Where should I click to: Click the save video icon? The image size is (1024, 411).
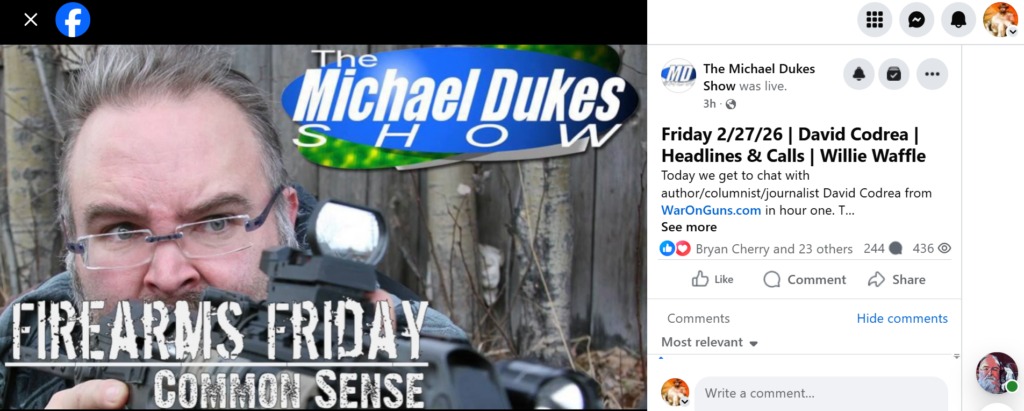coord(893,74)
